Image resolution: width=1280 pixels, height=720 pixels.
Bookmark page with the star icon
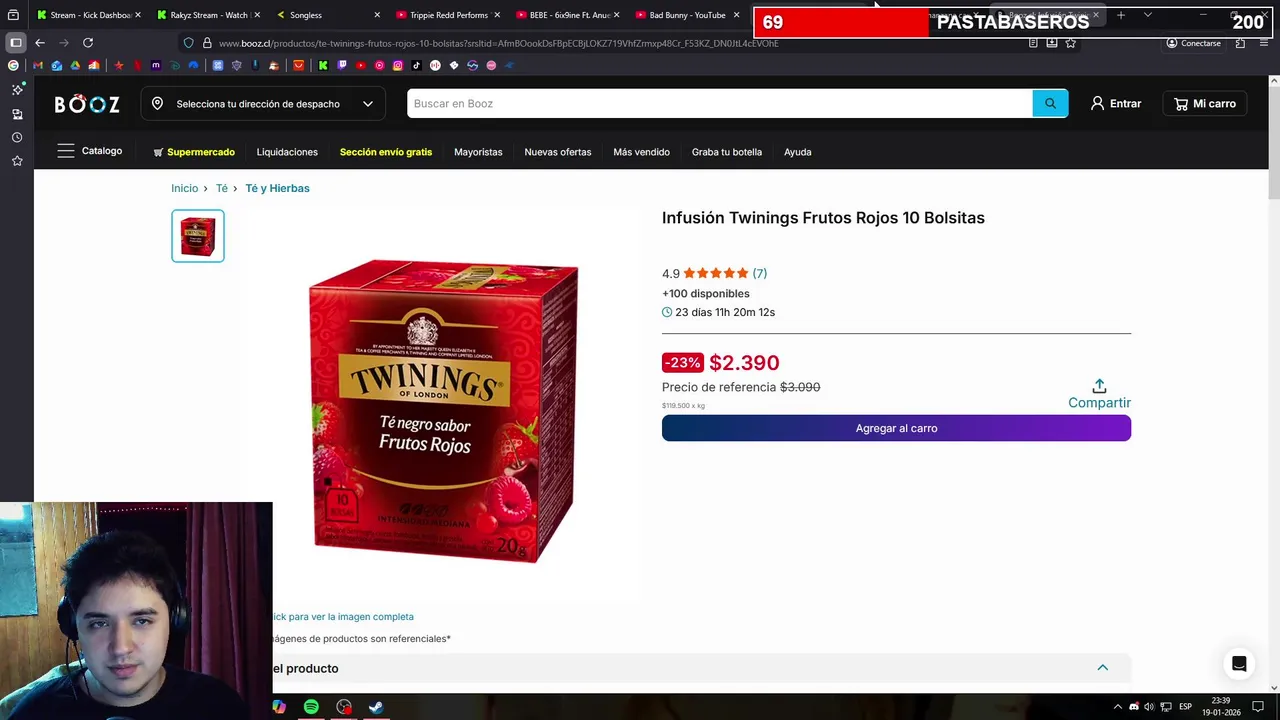tap(1070, 43)
